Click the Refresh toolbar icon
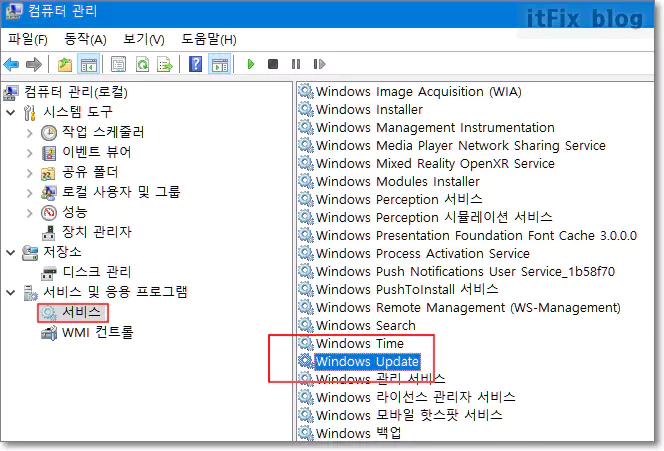The height and width of the screenshot is (451, 664). pos(142,64)
